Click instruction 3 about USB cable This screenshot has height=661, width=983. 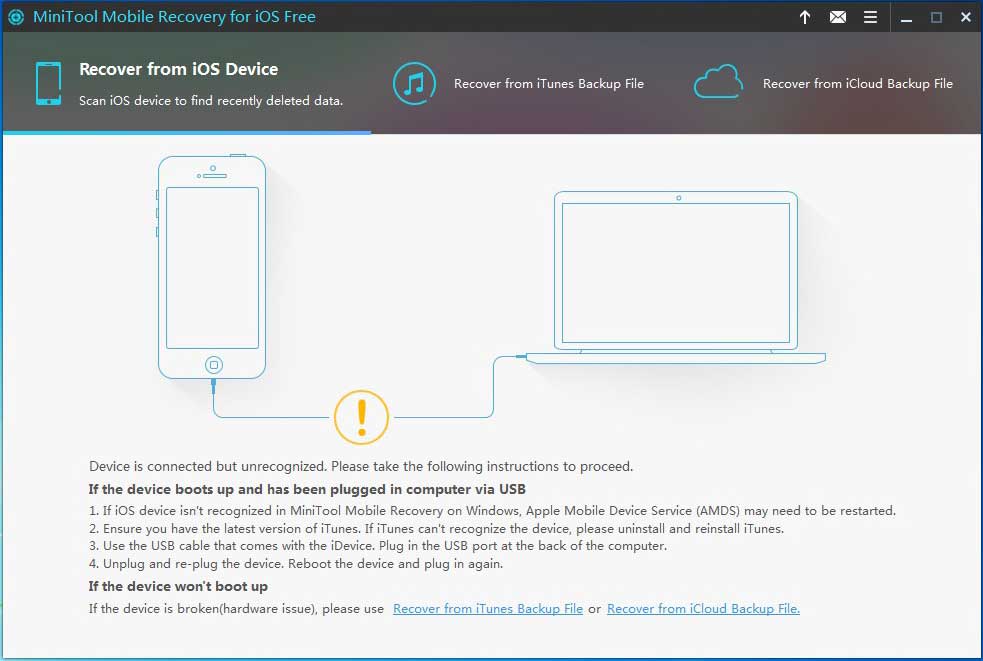378,546
